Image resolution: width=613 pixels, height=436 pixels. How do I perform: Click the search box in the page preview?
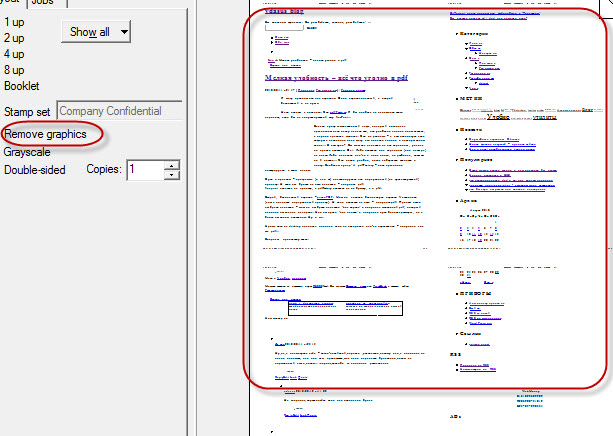284,30
